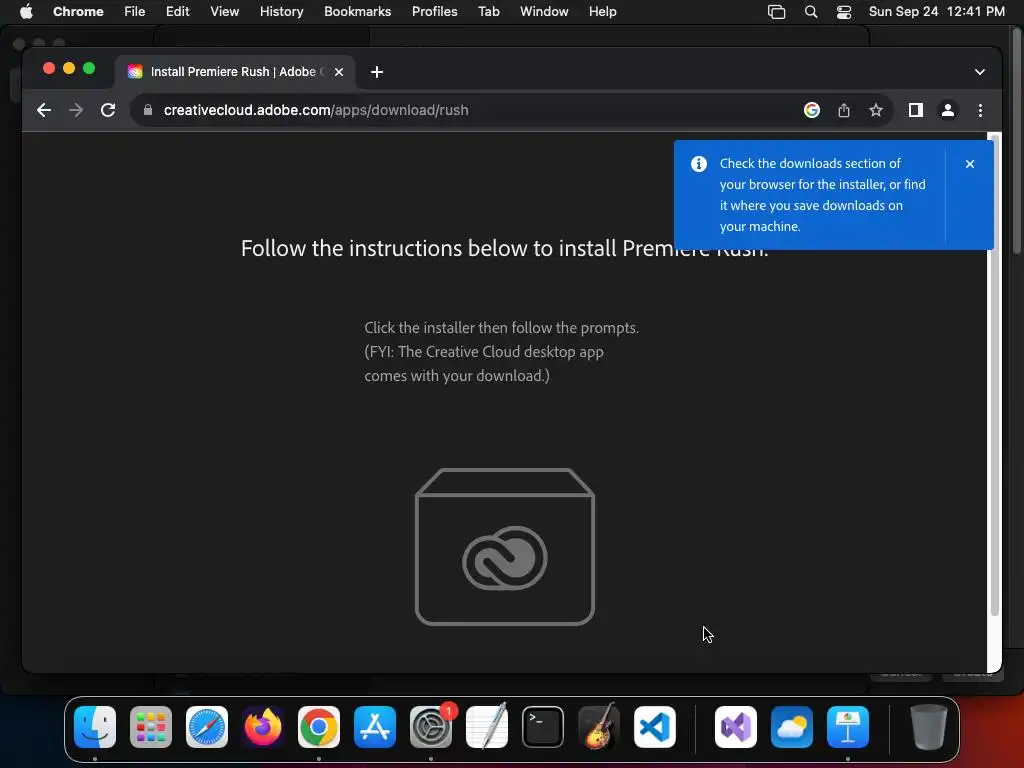Open the Window menu
1024x768 pixels.
point(544,12)
